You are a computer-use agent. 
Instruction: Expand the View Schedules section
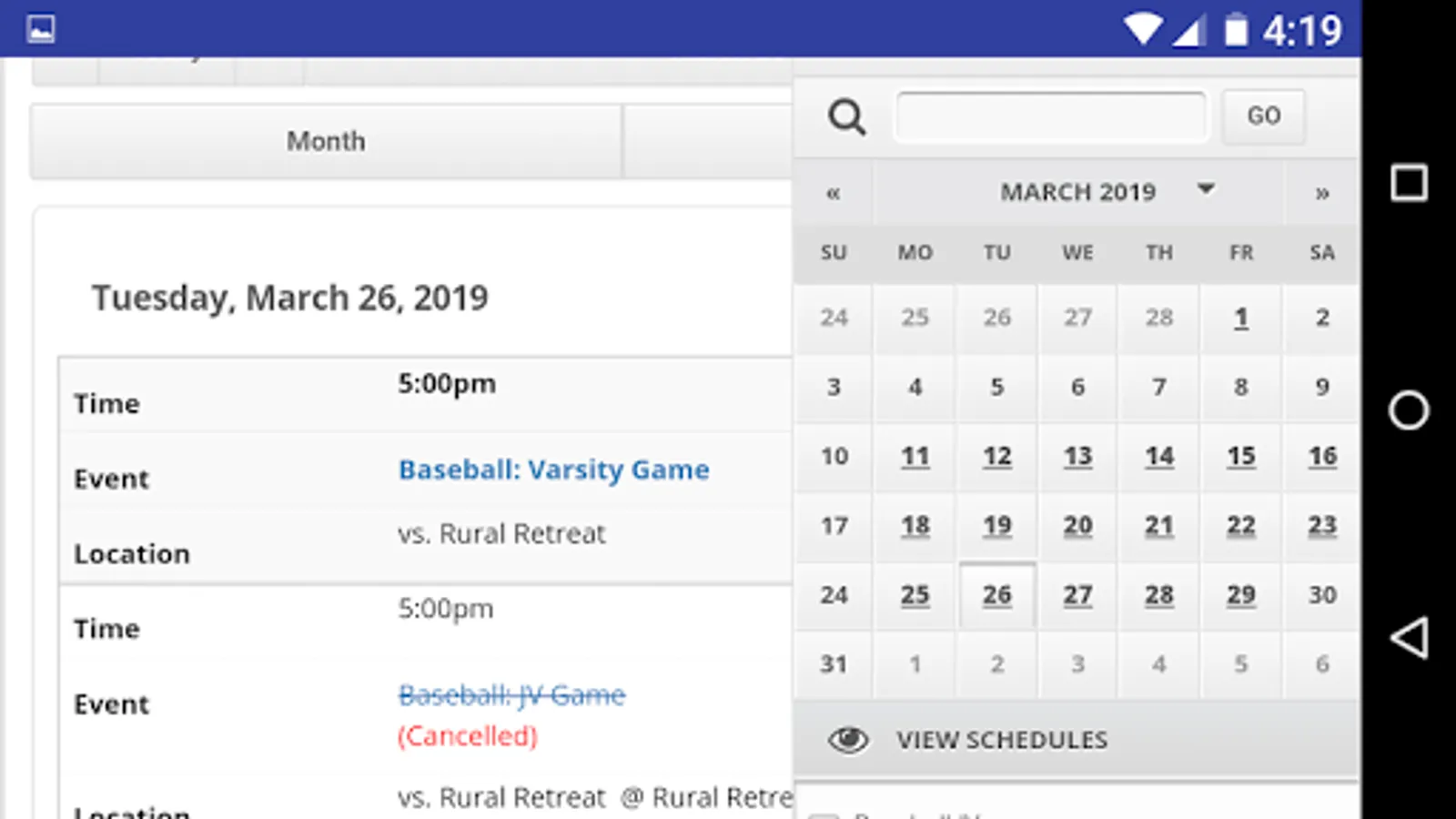[x=1001, y=740]
